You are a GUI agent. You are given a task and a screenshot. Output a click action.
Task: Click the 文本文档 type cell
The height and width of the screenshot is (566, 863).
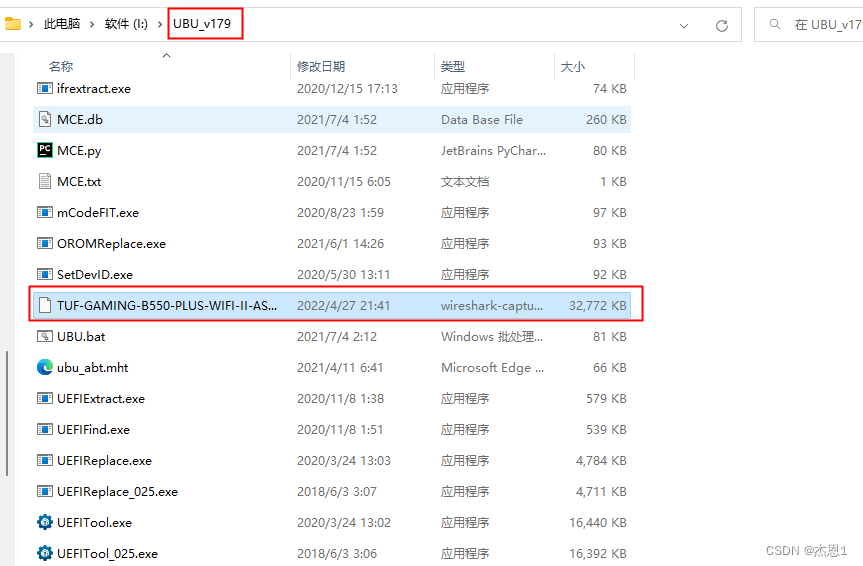point(465,182)
